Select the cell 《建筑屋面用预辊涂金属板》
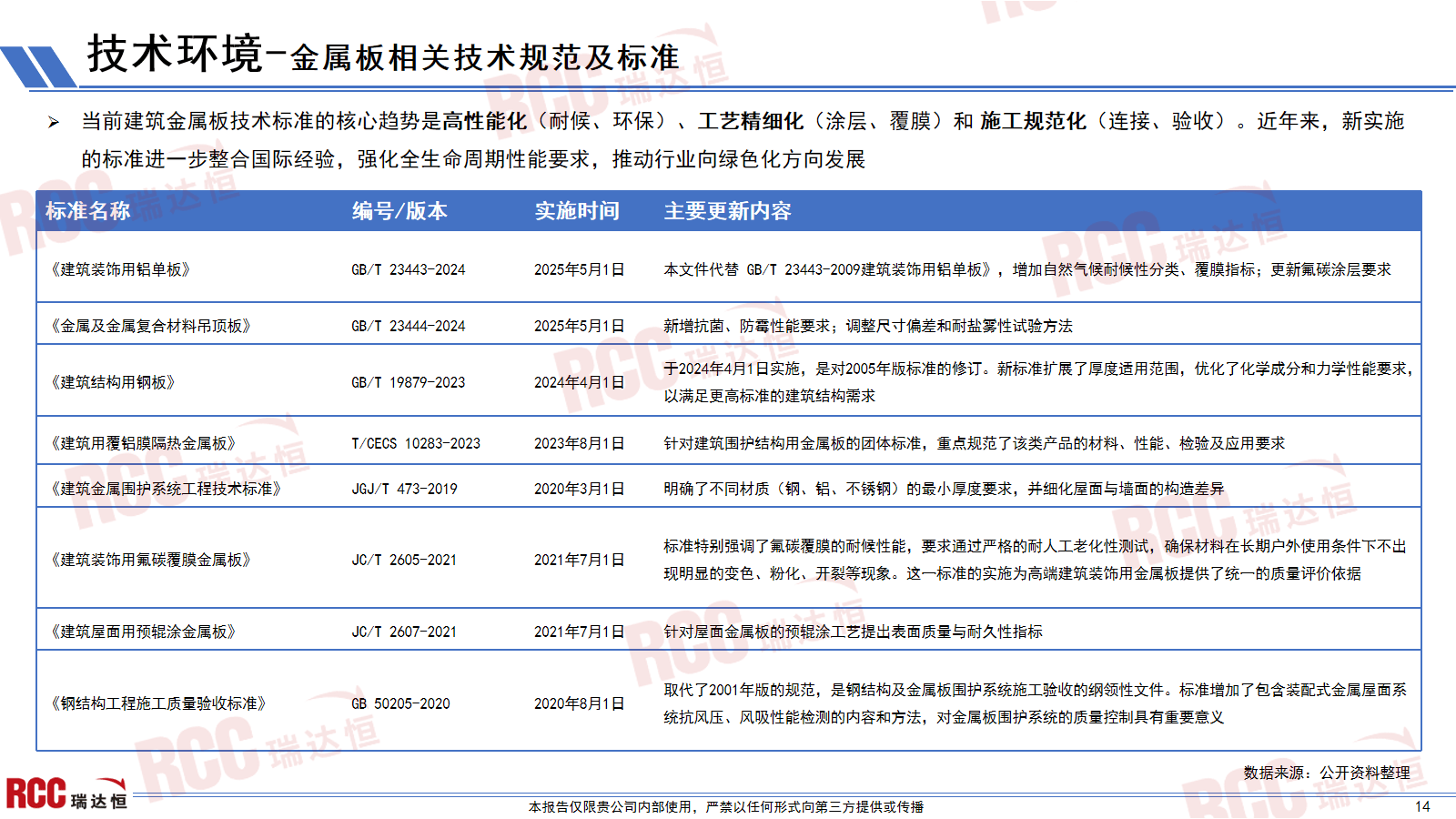1456x819 pixels. [x=143, y=632]
